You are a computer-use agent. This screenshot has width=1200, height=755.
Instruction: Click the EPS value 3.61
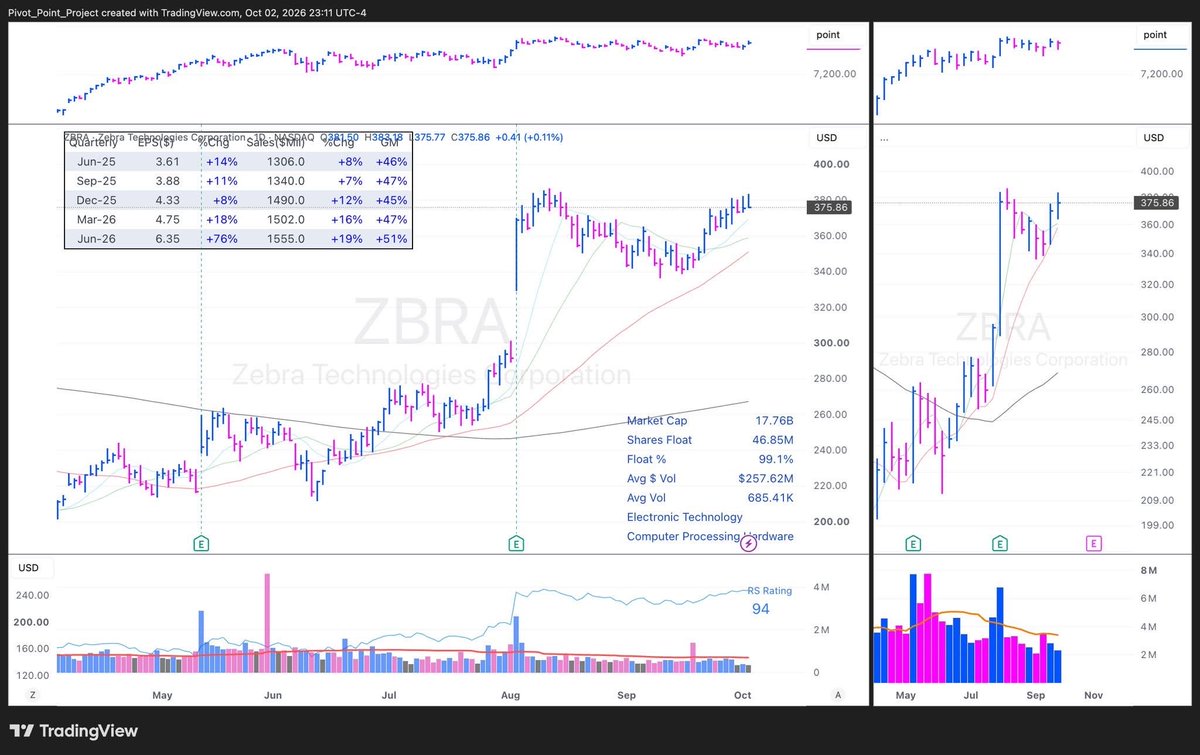pyautogui.click(x=165, y=161)
